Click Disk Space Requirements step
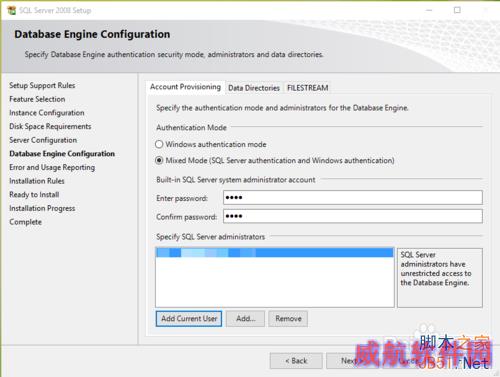Screen dimensions: 500x377 click(x=50, y=127)
